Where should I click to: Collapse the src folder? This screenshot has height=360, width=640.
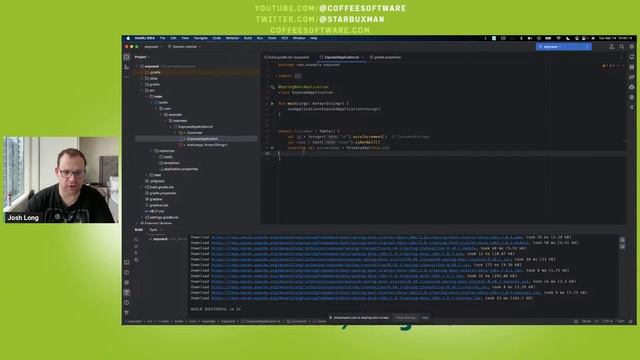point(142,90)
